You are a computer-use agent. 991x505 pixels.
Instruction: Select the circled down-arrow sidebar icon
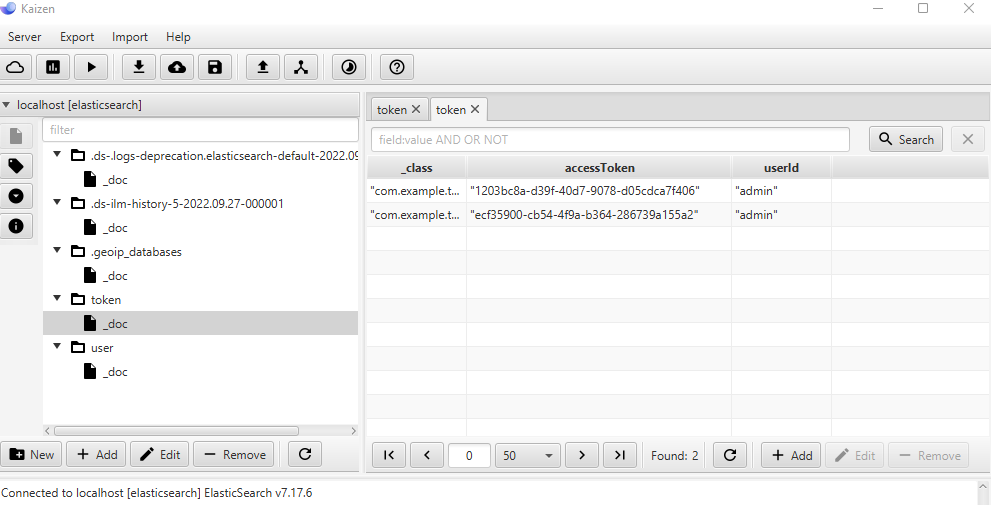16,196
